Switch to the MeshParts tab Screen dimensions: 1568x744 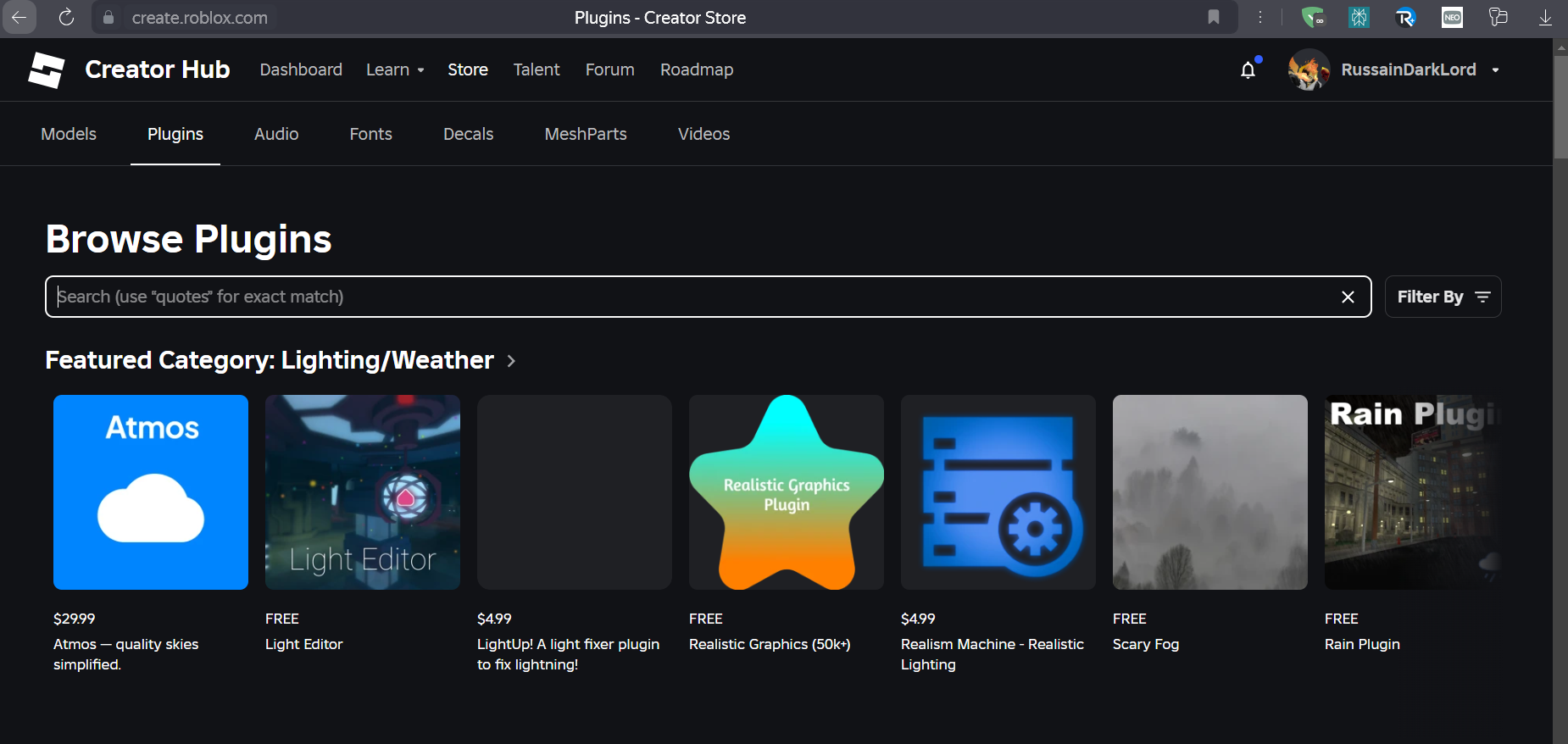tap(586, 134)
